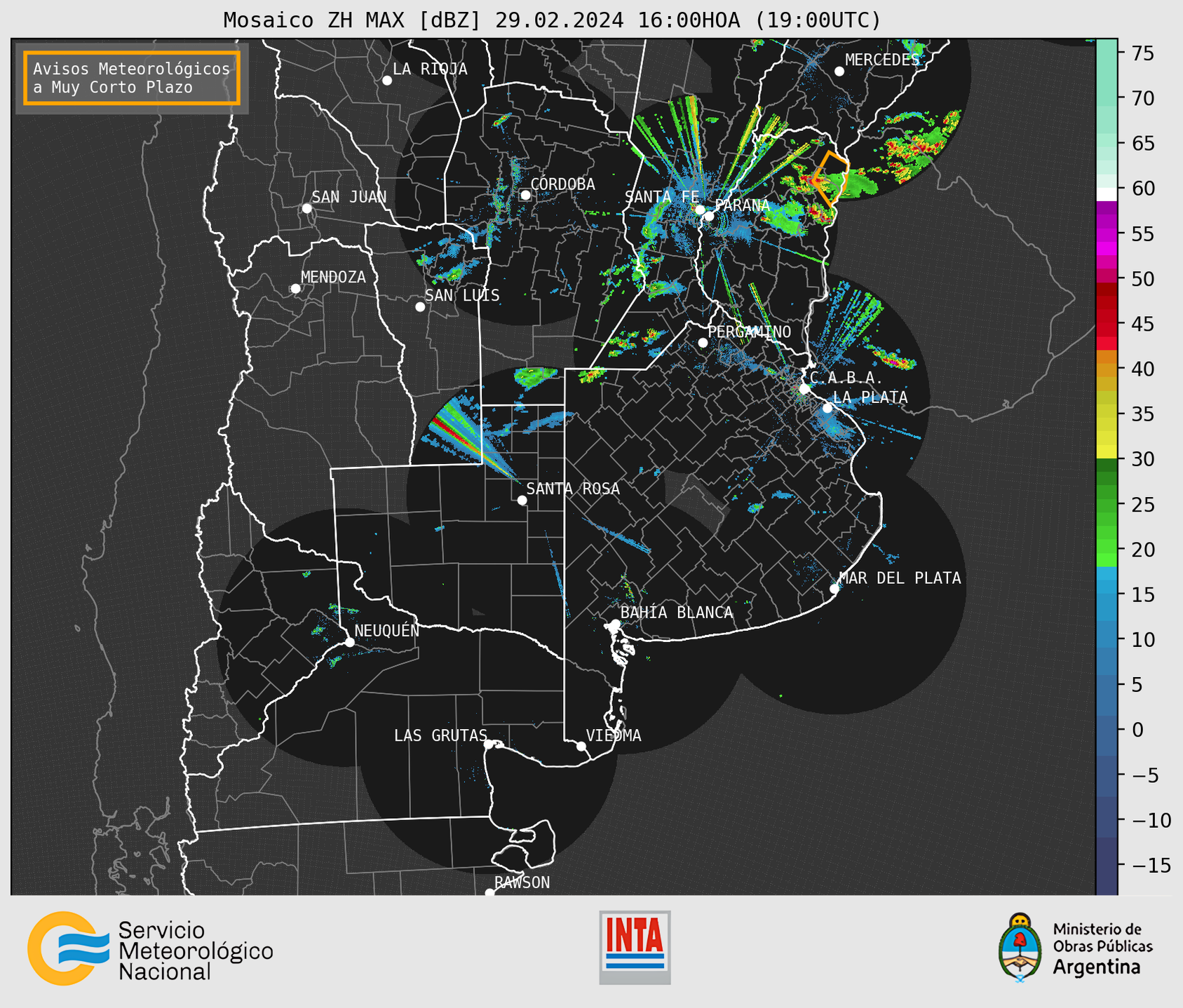
Task: Click the colorbar tick label 20
Action: 1143,550
